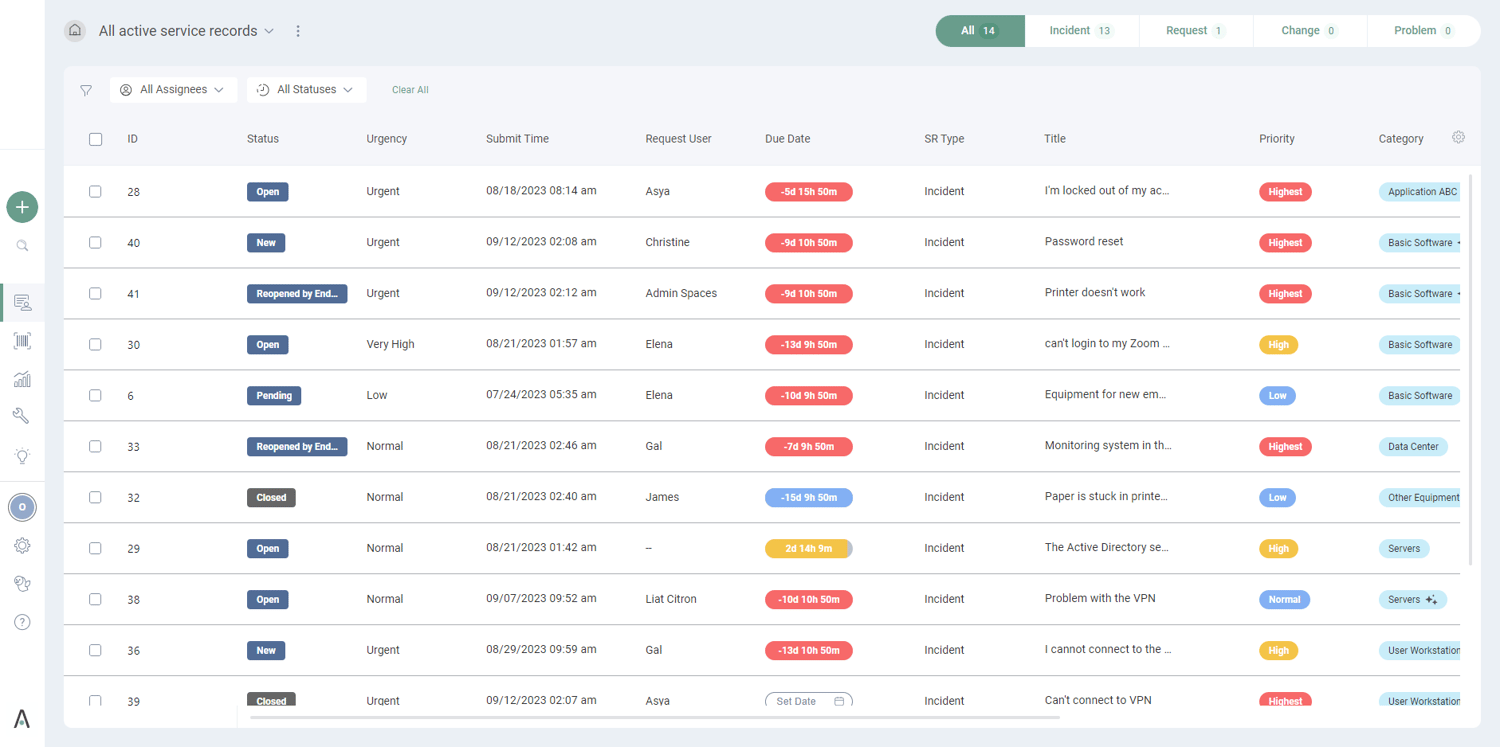The height and width of the screenshot is (747, 1500).
Task: Tick the checkbox for record ID 28
Action: coord(95,191)
